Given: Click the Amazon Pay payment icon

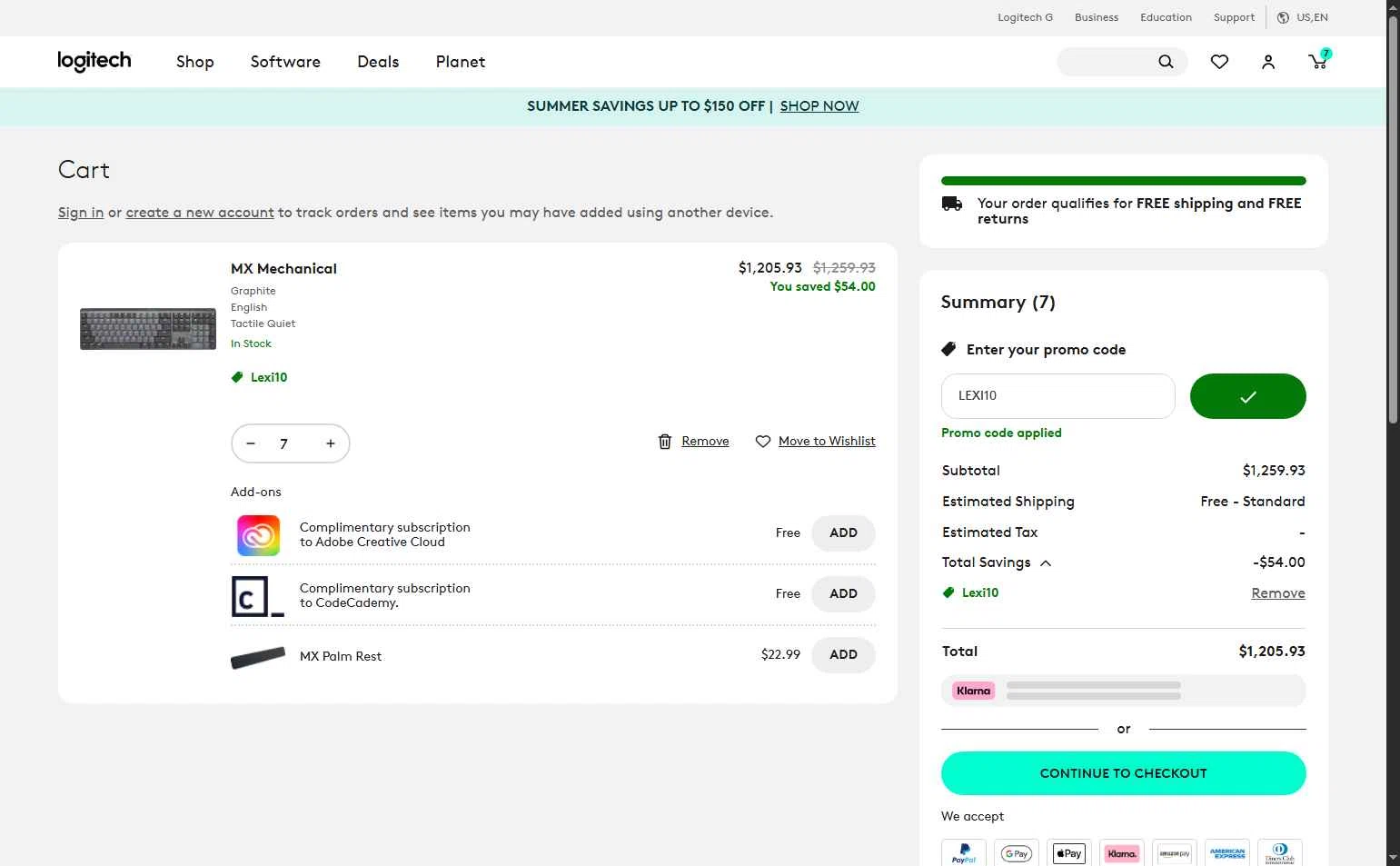Looking at the screenshot, I should coord(1175,853).
